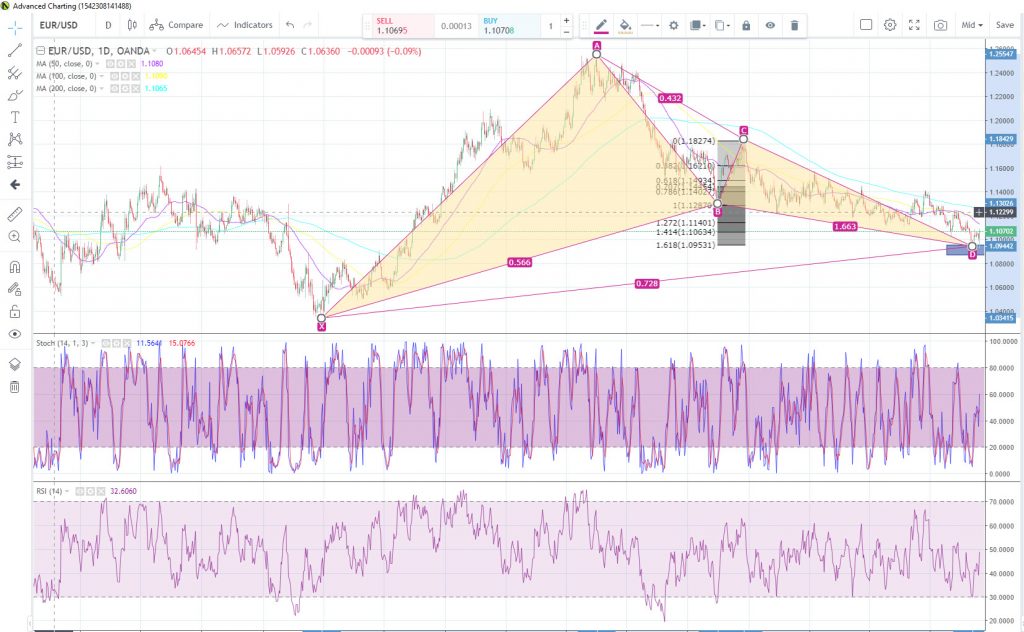Open the drawing line color pencil
This screenshot has height=632, width=1024.
601,25
